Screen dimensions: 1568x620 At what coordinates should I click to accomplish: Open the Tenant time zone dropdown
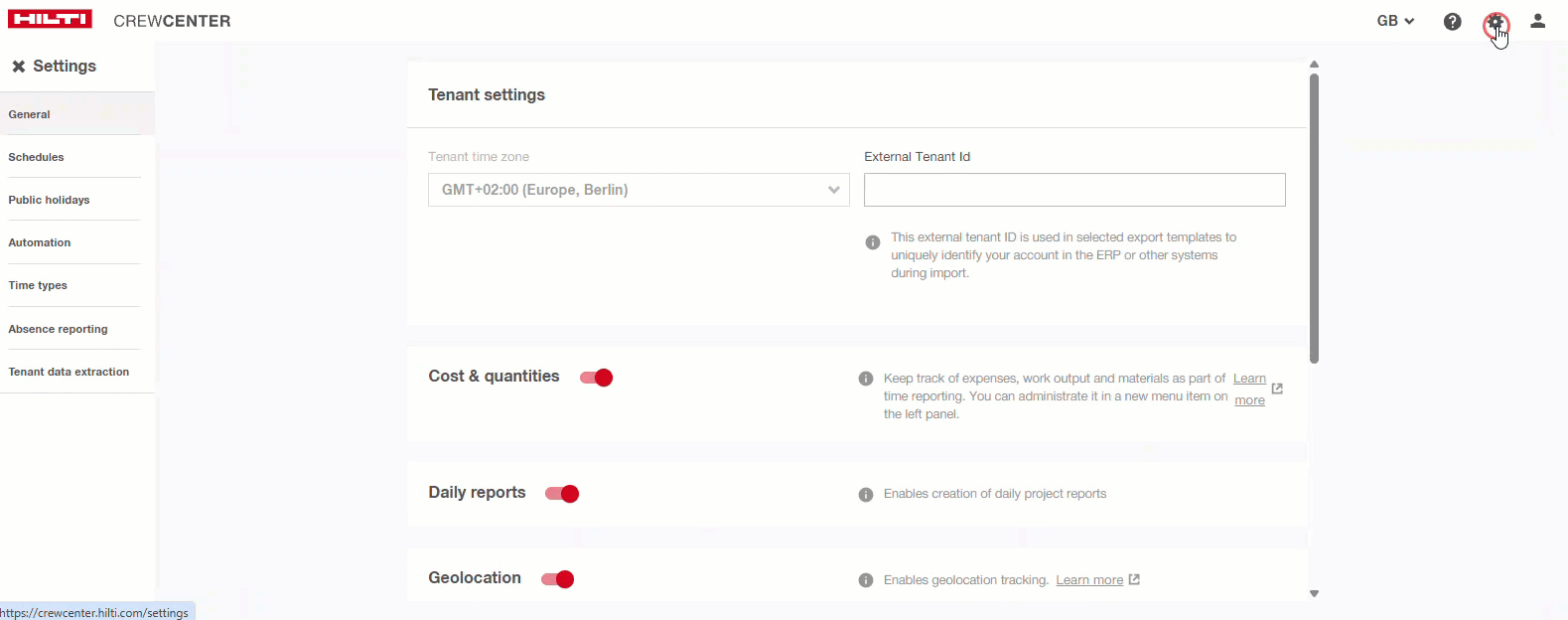pos(639,190)
